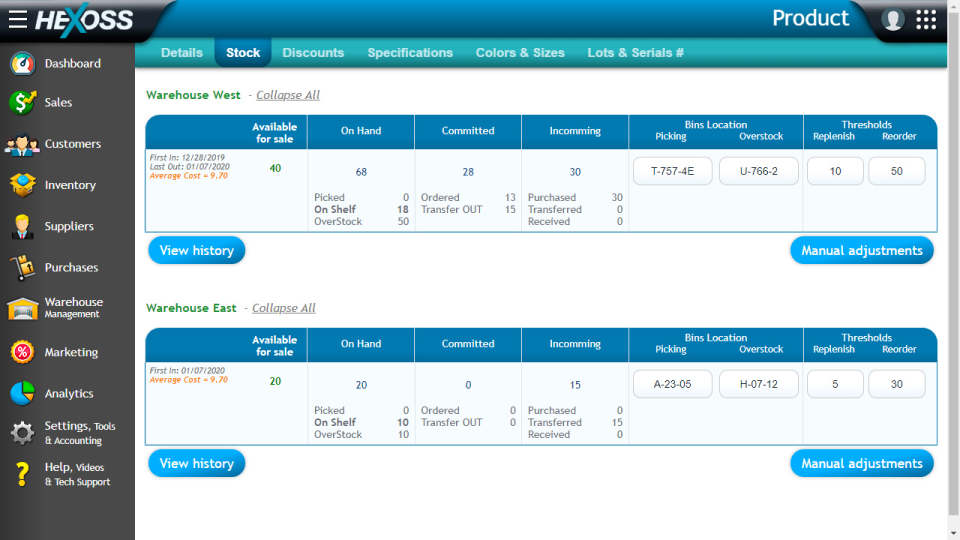The image size is (960, 540).
Task: Click the Marketing percent icon
Action: tap(23, 353)
